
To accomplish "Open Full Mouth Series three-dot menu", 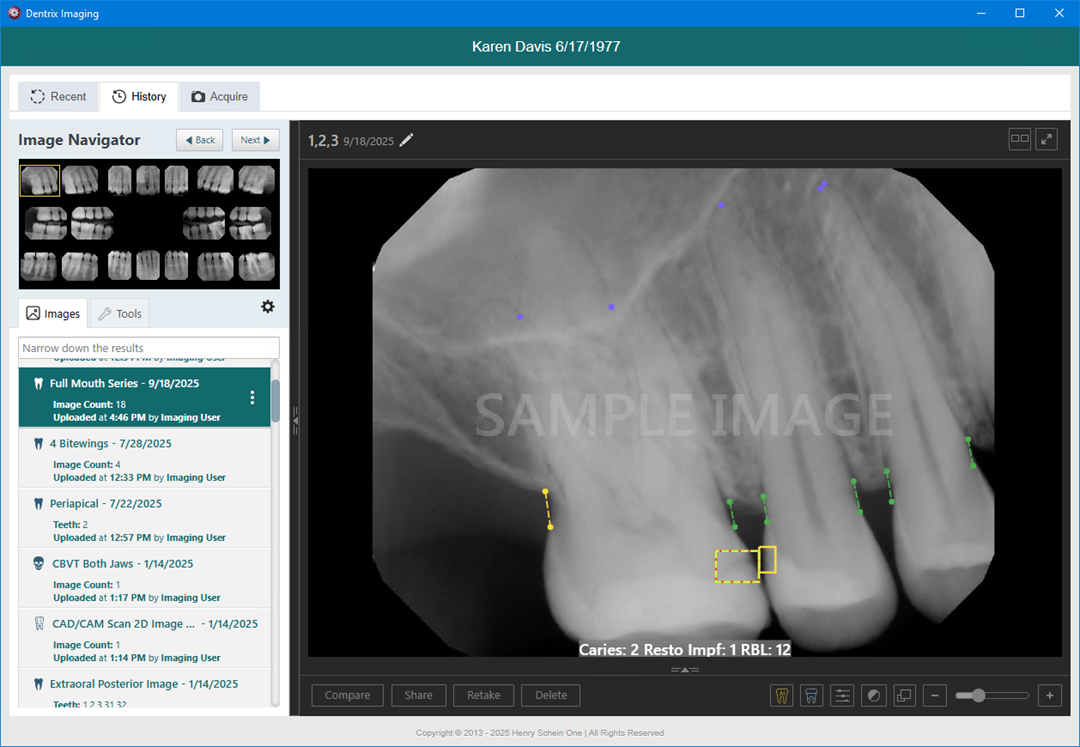I will click(x=252, y=397).
